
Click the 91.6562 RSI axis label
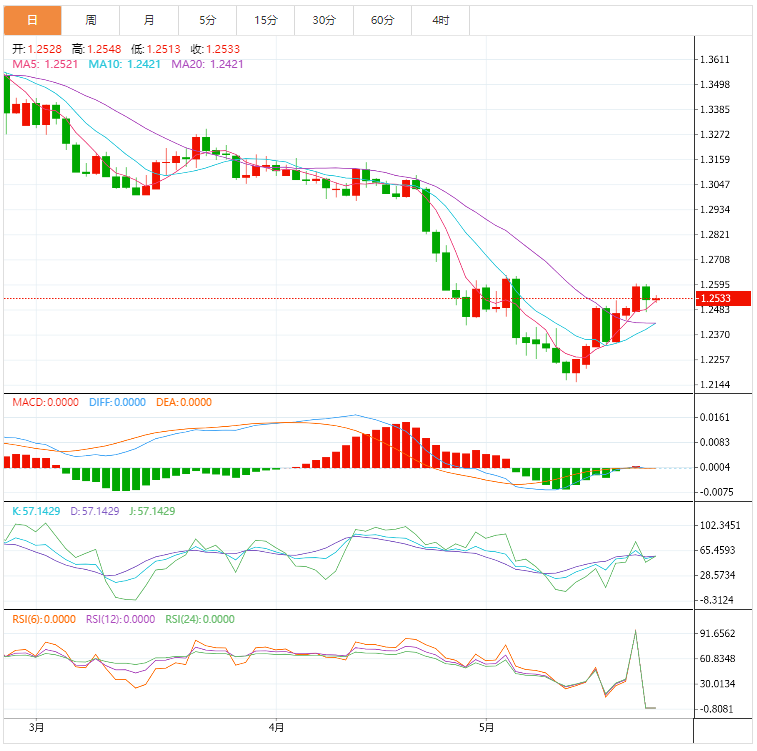[718, 634]
